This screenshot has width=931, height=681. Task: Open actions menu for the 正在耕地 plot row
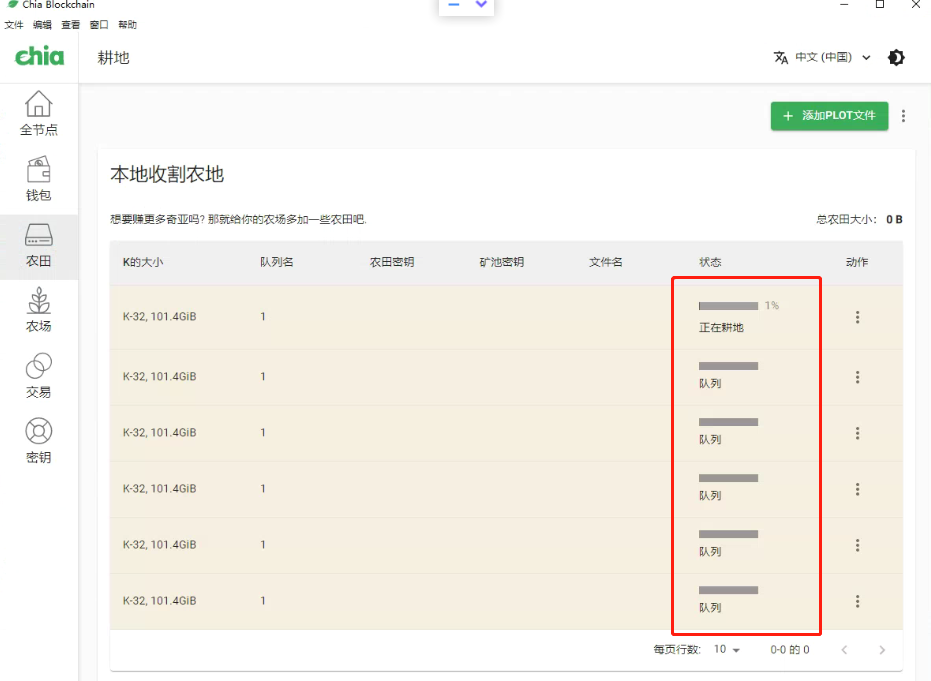click(857, 317)
